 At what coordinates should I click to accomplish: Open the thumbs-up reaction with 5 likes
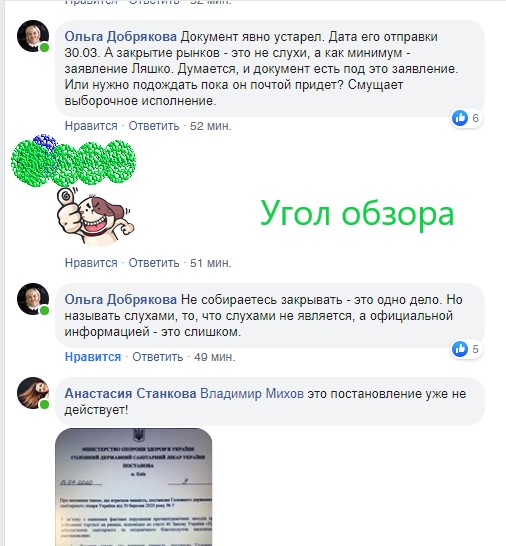tap(466, 349)
